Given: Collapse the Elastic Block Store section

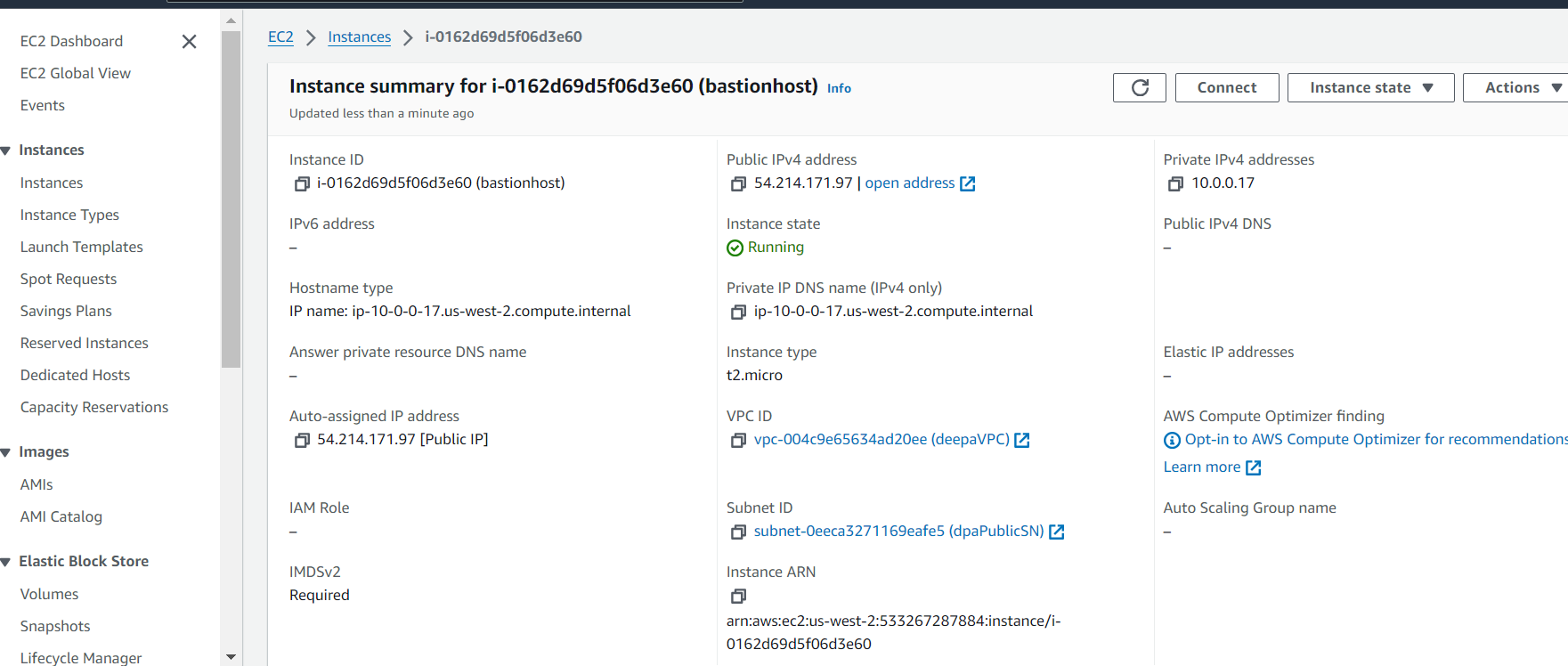Looking at the screenshot, I should 6,562.
